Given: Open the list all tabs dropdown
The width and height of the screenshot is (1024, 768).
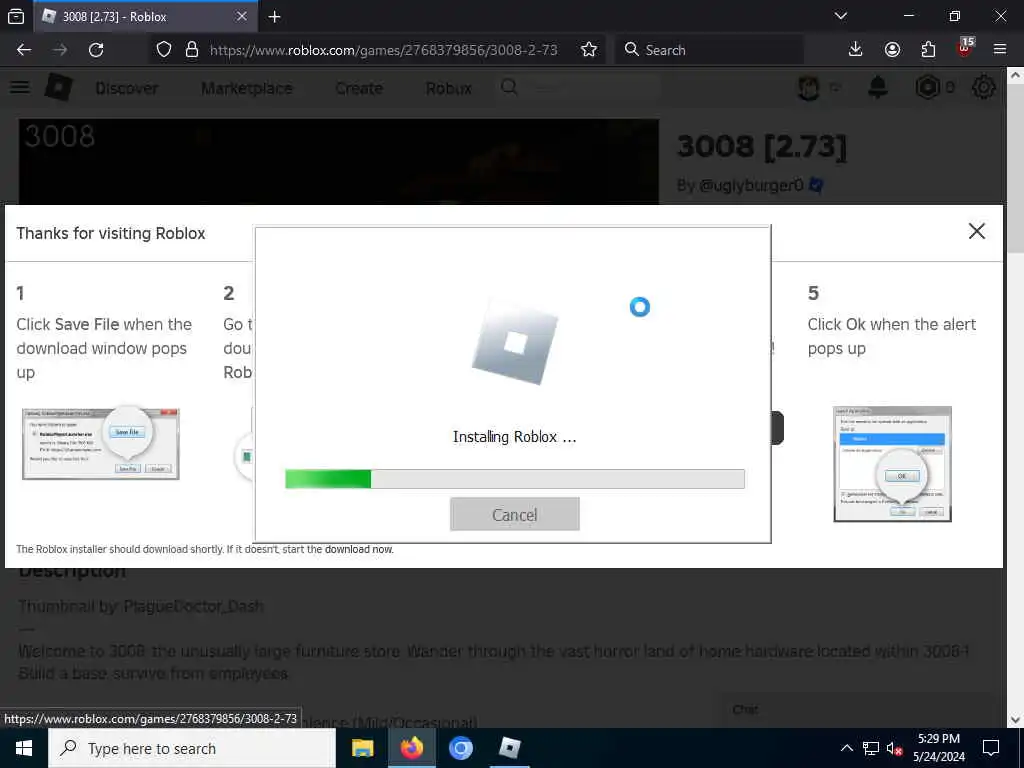Looking at the screenshot, I should (841, 16).
